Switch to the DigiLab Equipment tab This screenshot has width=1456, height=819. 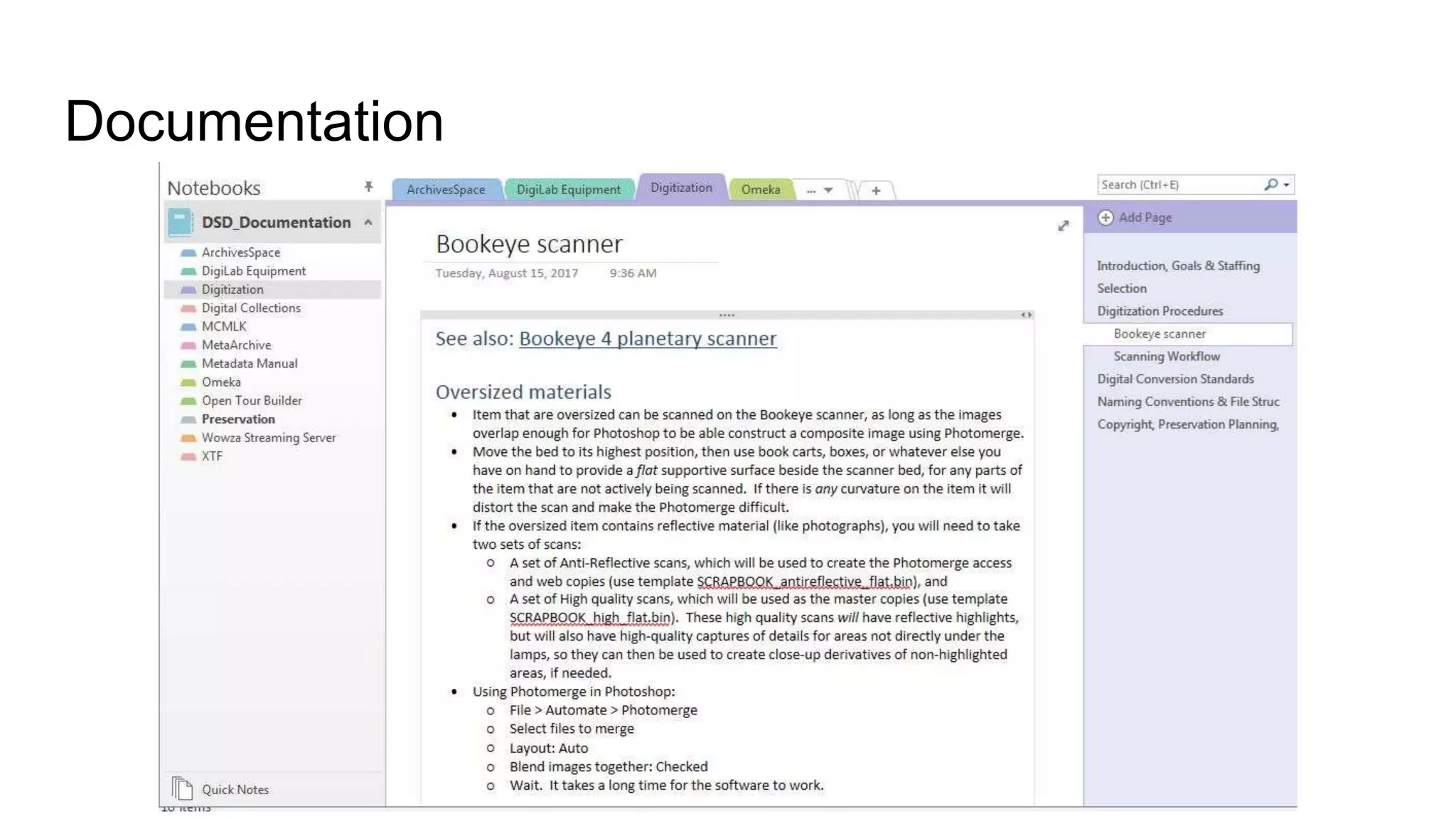(x=569, y=189)
